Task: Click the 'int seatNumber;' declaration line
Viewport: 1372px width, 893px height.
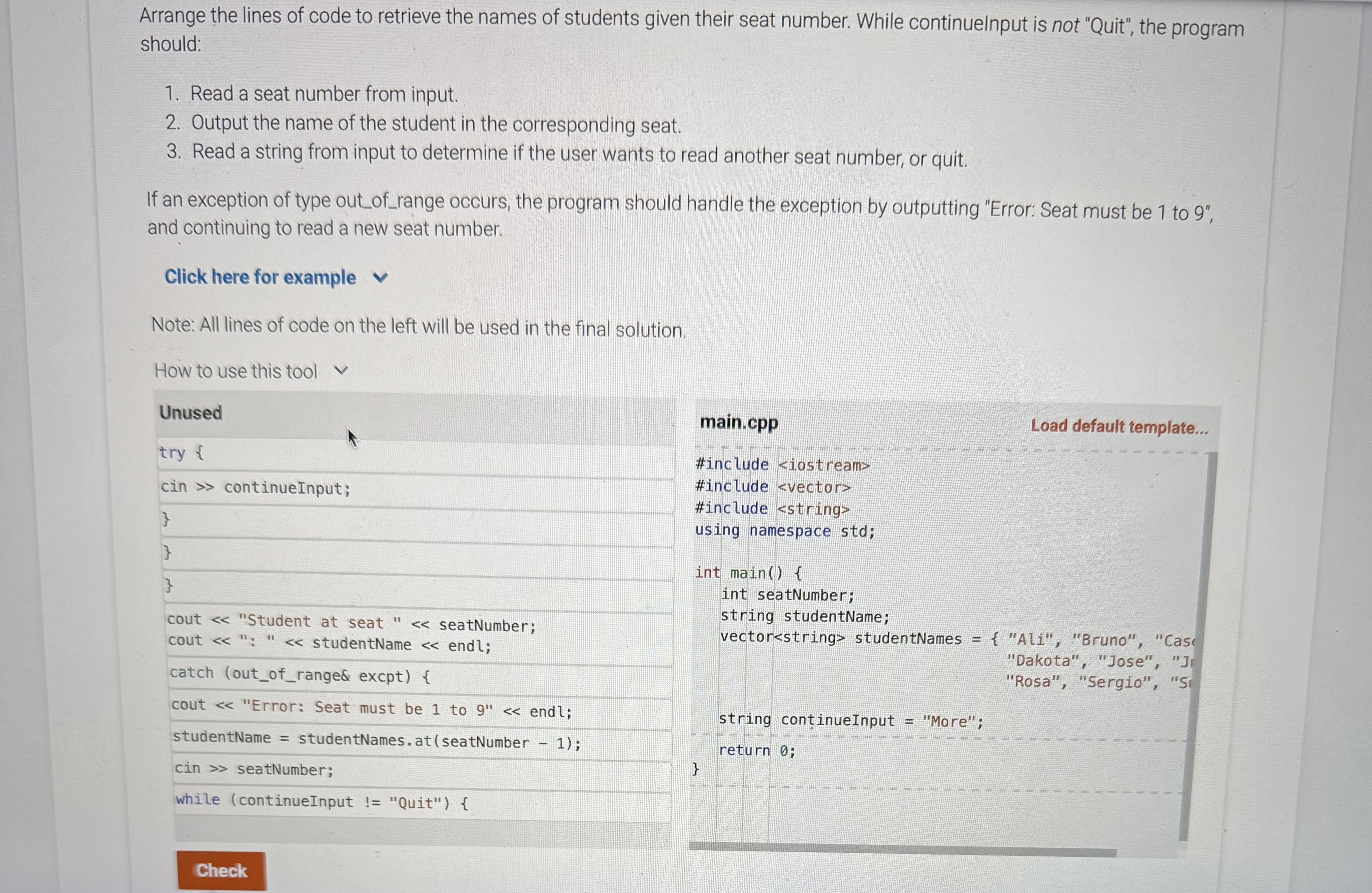Action: pos(788,595)
